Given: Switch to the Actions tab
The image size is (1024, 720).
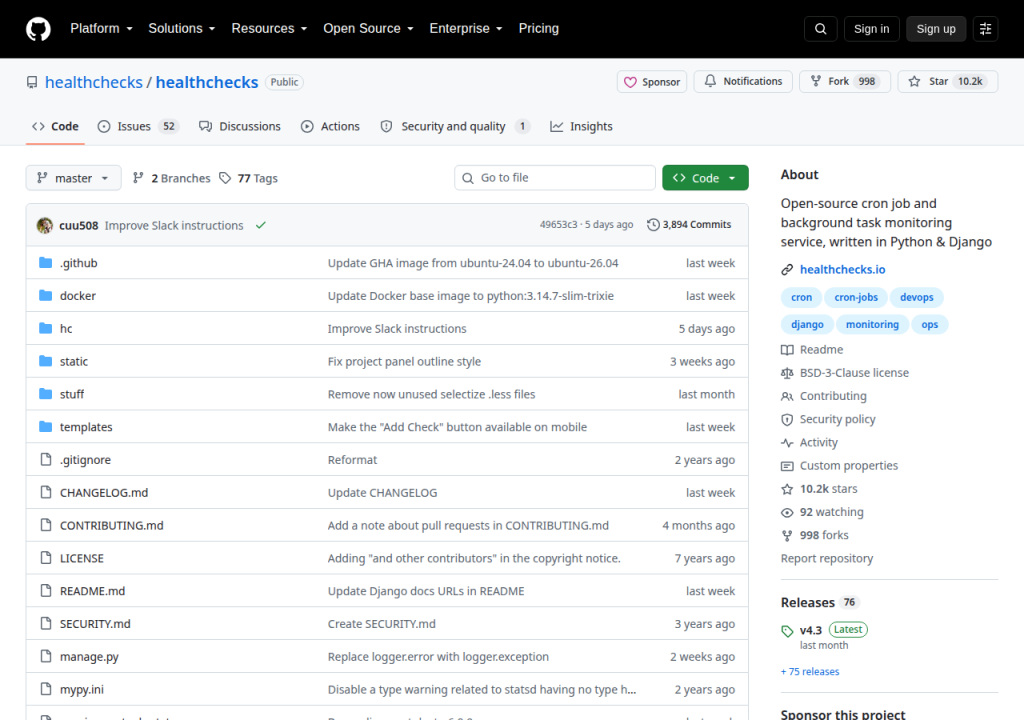Looking at the screenshot, I should tap(330, 126).
